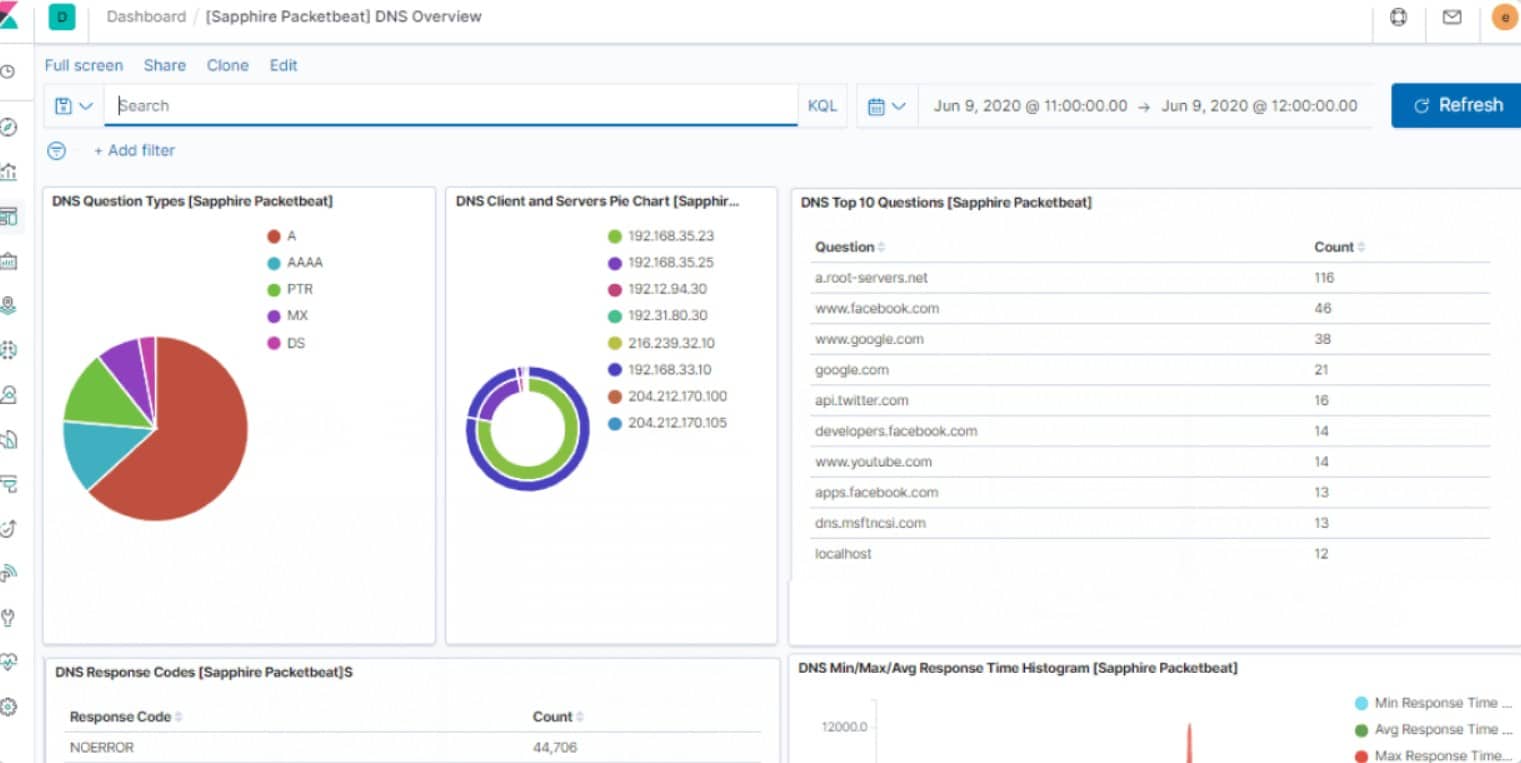Screen dimensions: 1521x763
Task: Click the green 192.168.35.23 legend dot
Action: click(615, 236)
